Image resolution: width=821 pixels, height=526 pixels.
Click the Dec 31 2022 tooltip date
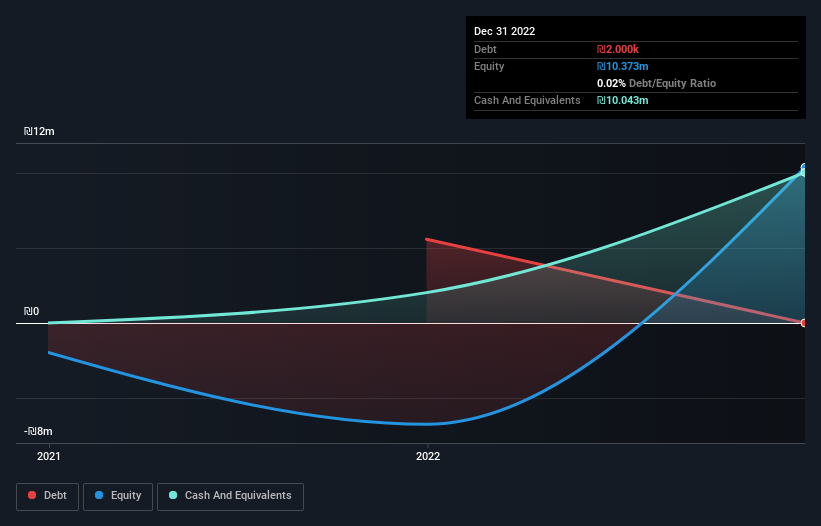504,31
